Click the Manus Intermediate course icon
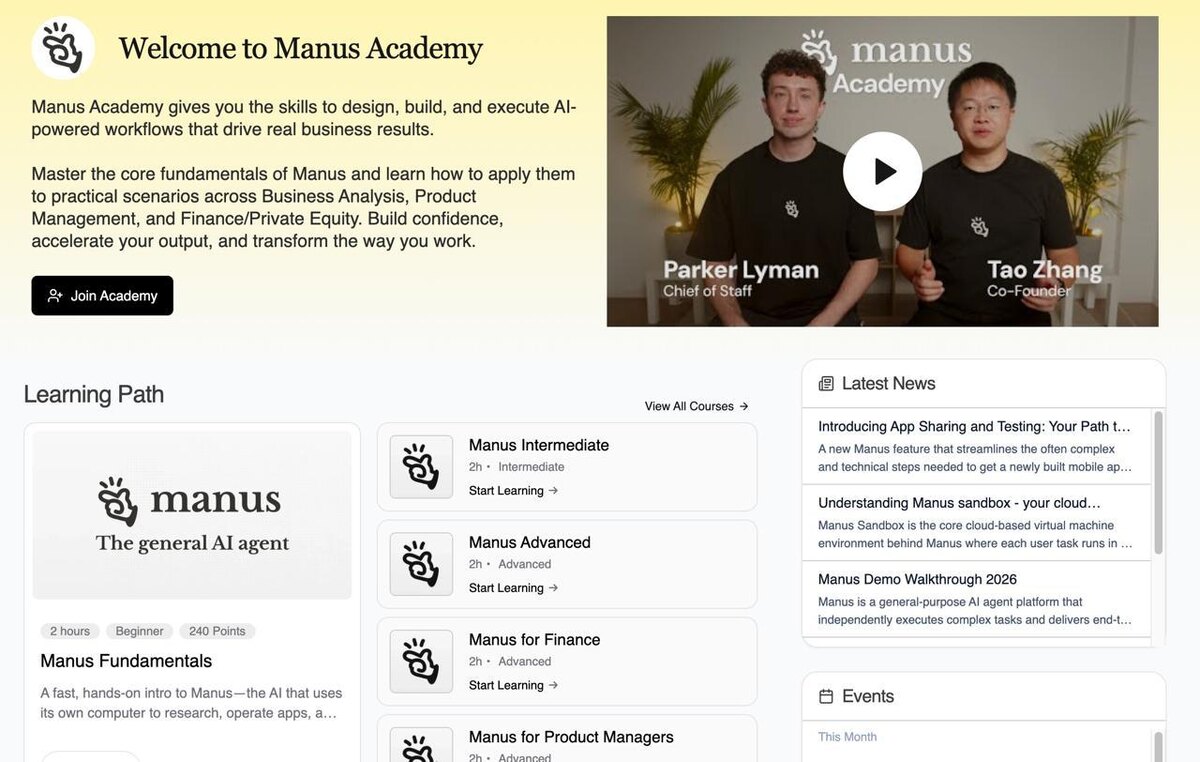Image resolution: width=1200 pixels, height=762 pixels. coord(421,467)
